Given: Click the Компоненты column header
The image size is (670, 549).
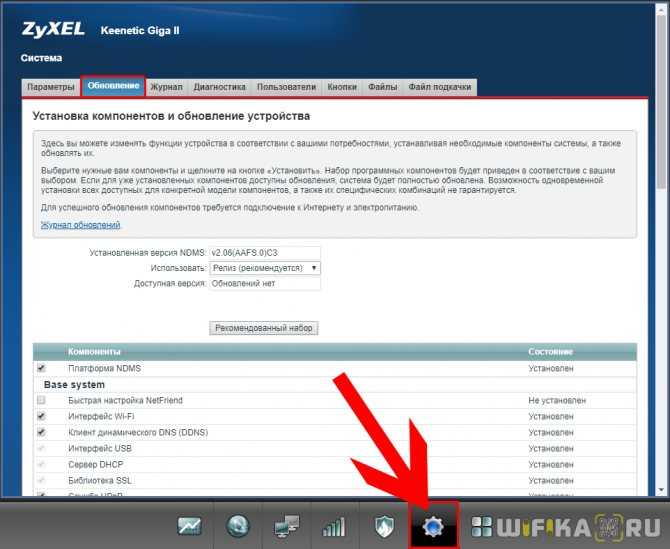Looking at the screenshot, I should [x=94, y=352].
